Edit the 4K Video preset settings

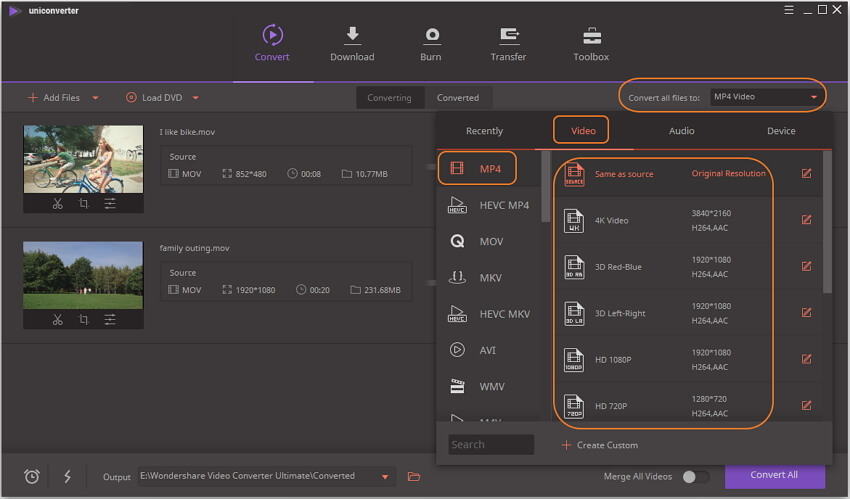(807, 219)
